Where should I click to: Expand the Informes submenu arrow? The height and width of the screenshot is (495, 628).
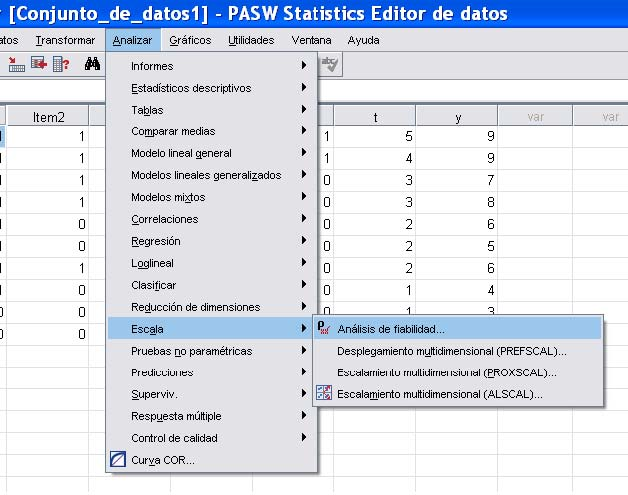[304, 65]
